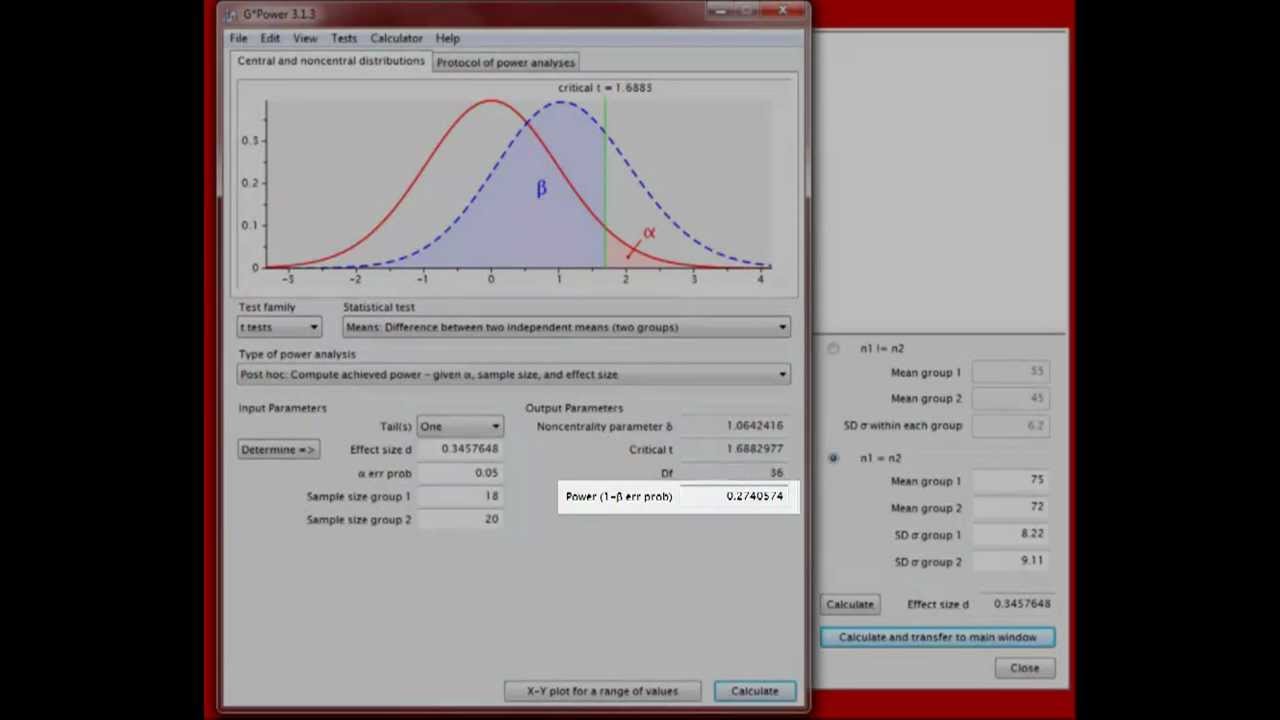
Task: Click the Determine => button
Action: coord(279,449)
